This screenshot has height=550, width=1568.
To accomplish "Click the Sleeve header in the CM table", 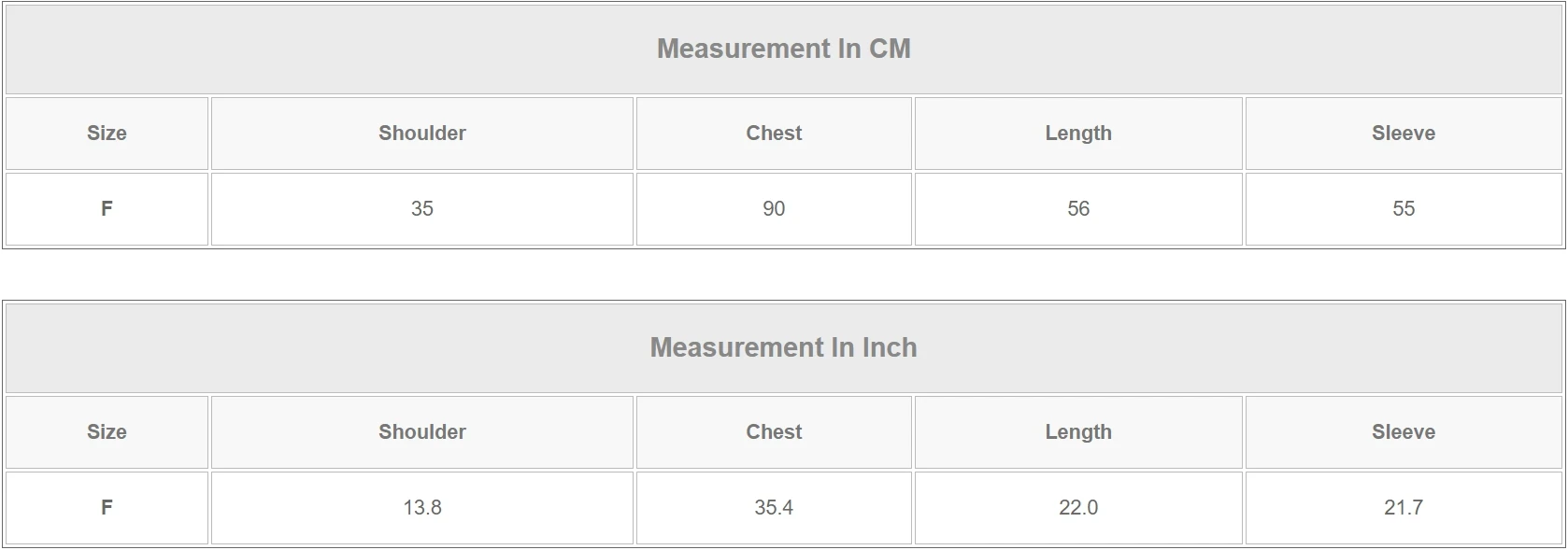I will click(1403, 134).
